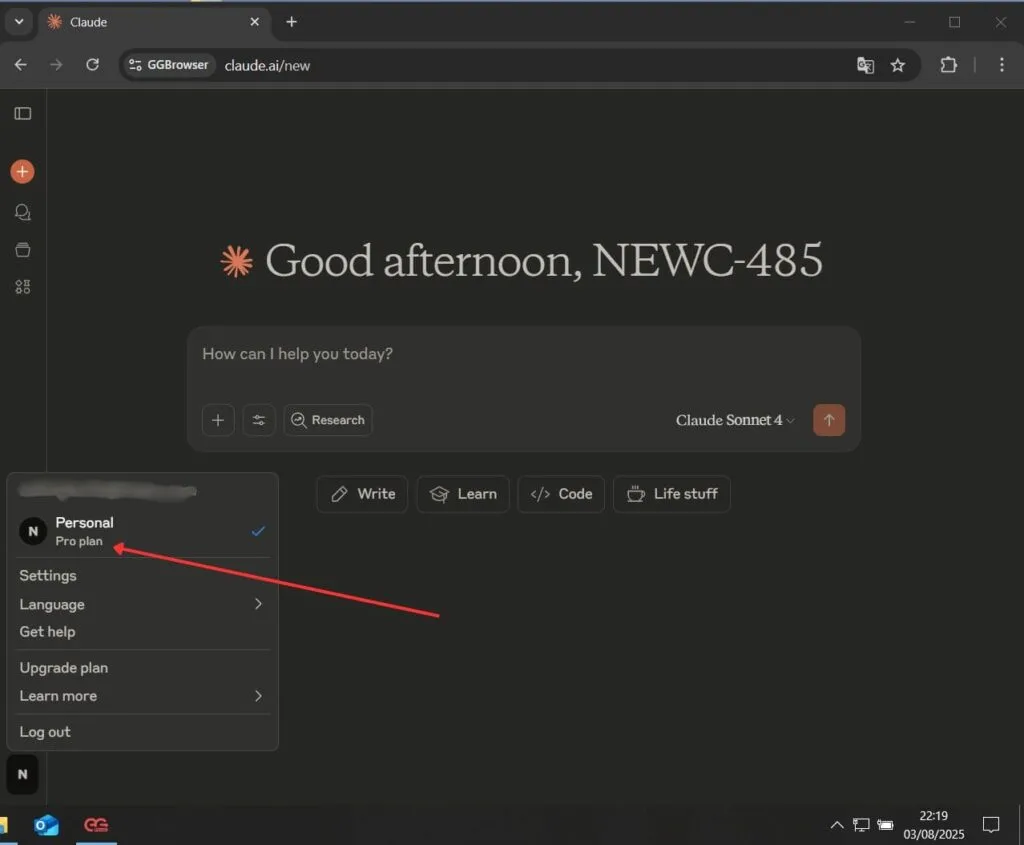Open GGBrowser icon in taskbar
The image size is (1024, 845).
click(96, 825)
